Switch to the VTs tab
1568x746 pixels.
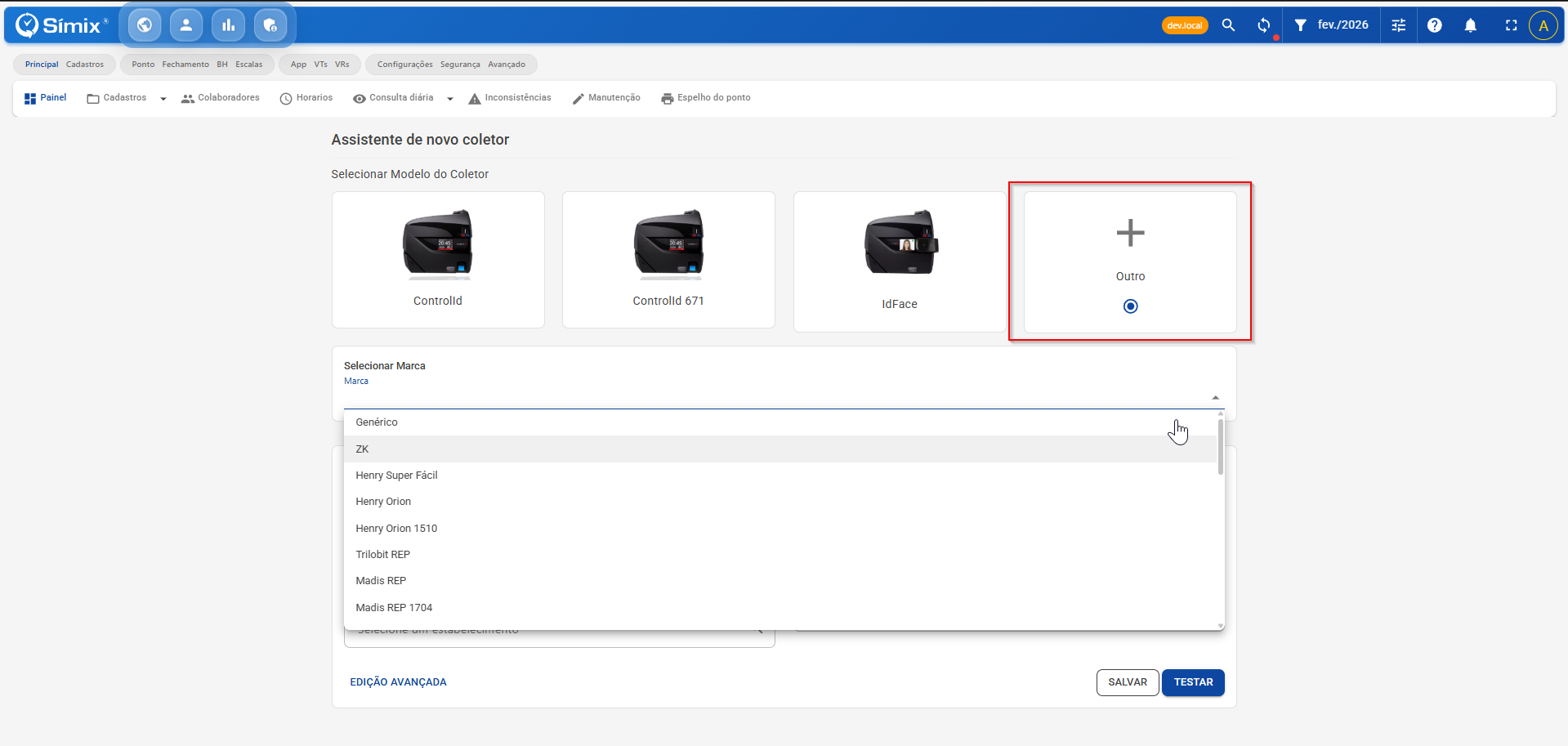(320, 65)
